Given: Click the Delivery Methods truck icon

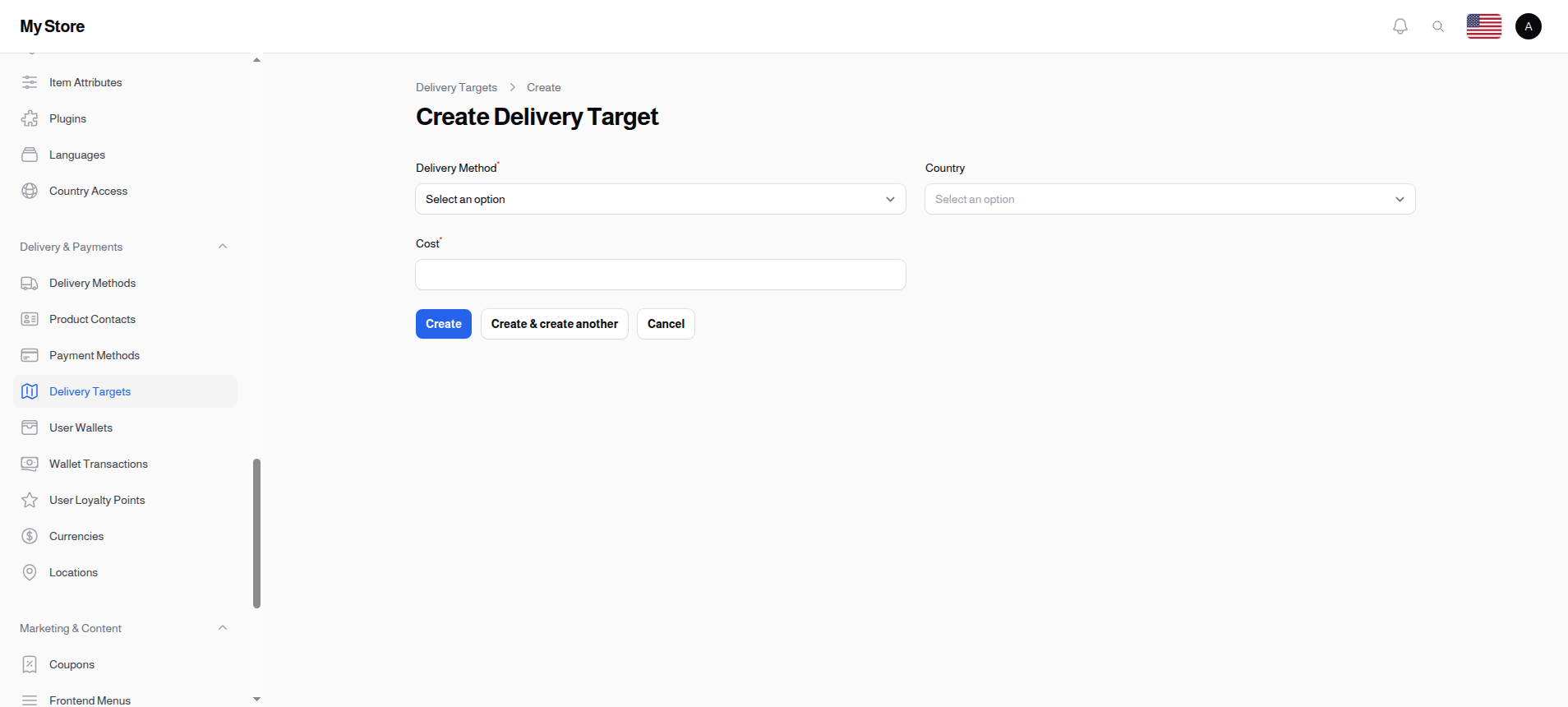Looking at the screenshot, I should pyautogui.click(x=30, y=283).
